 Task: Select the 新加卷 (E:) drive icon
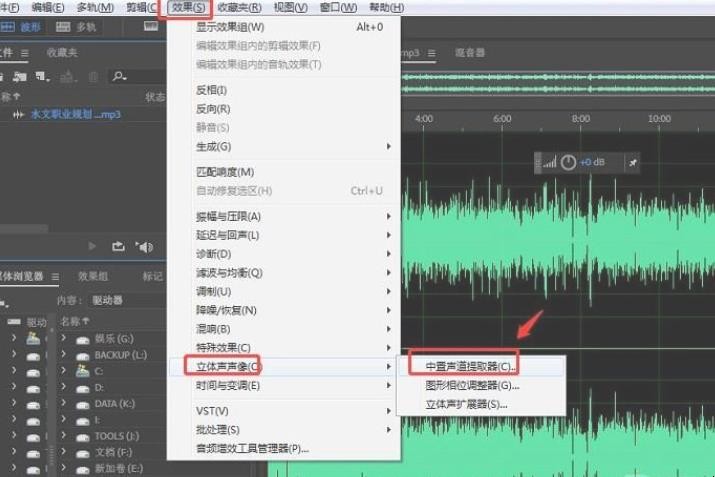(83, 470)
